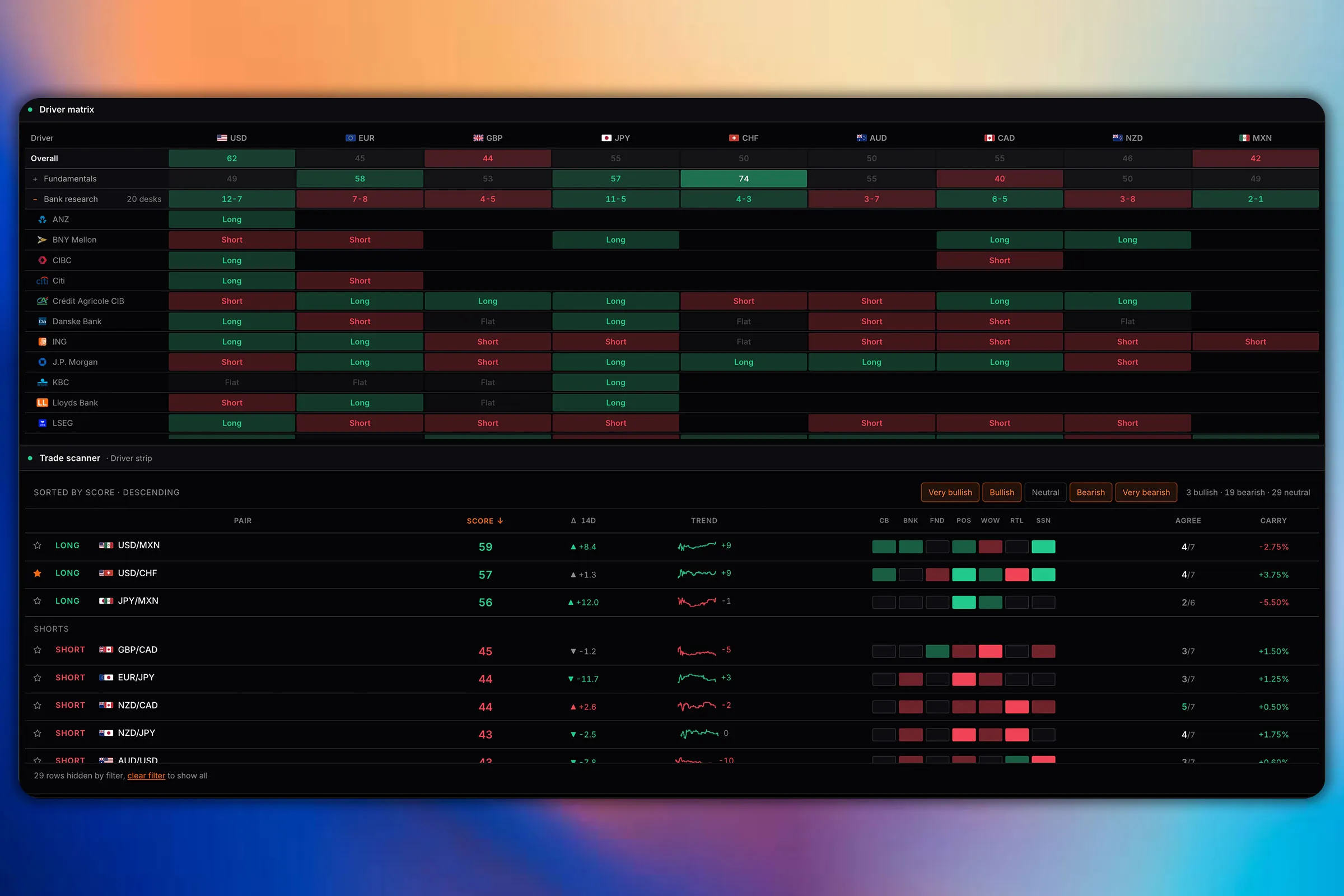
Task: Star the NZD/JPY pair
Action: [37, 733]
